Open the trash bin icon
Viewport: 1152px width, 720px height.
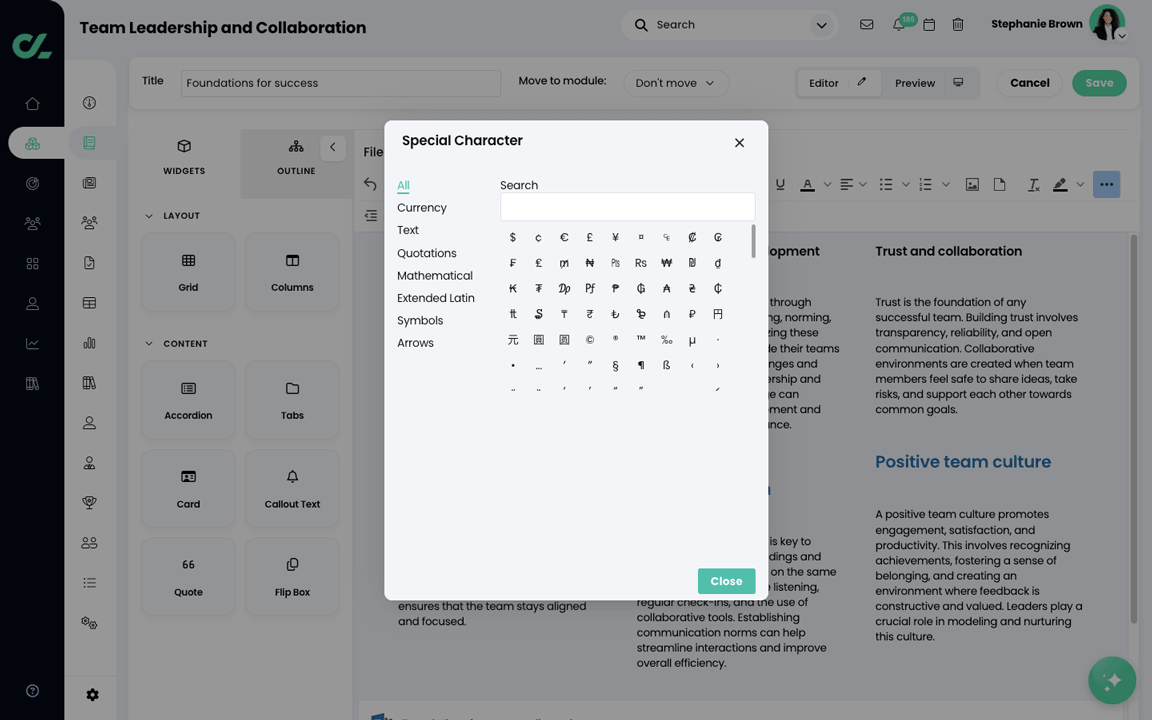click(958, 25)
